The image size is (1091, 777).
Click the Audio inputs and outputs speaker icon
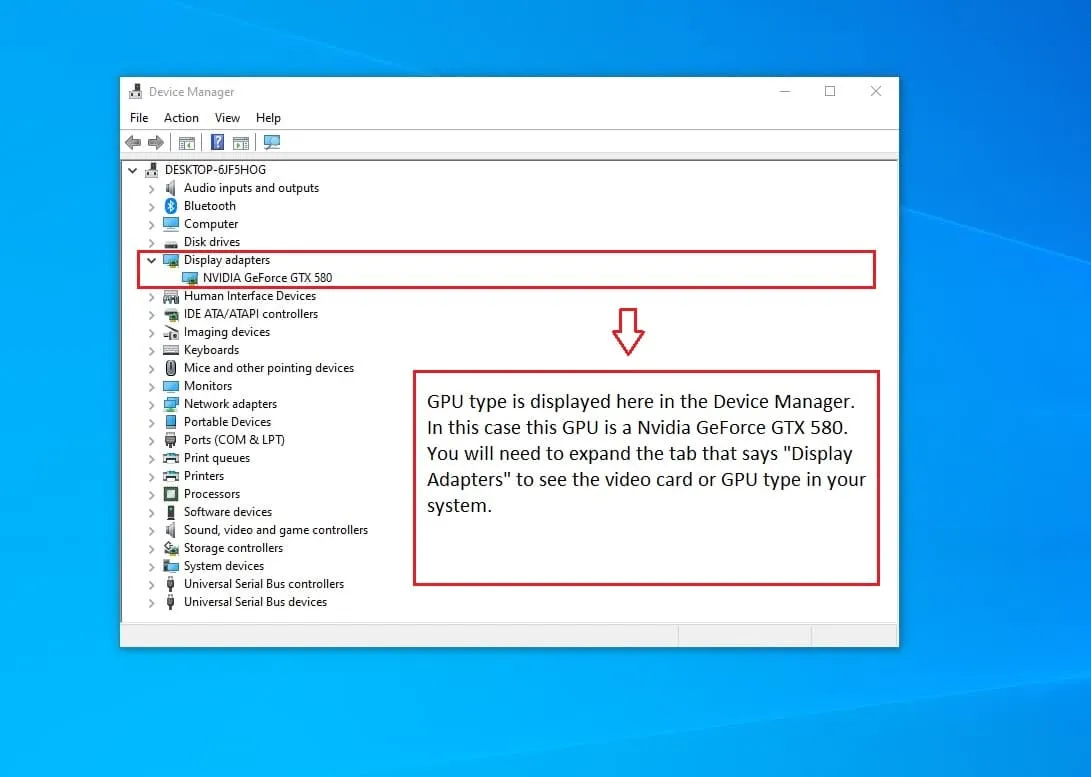[170, 188]
